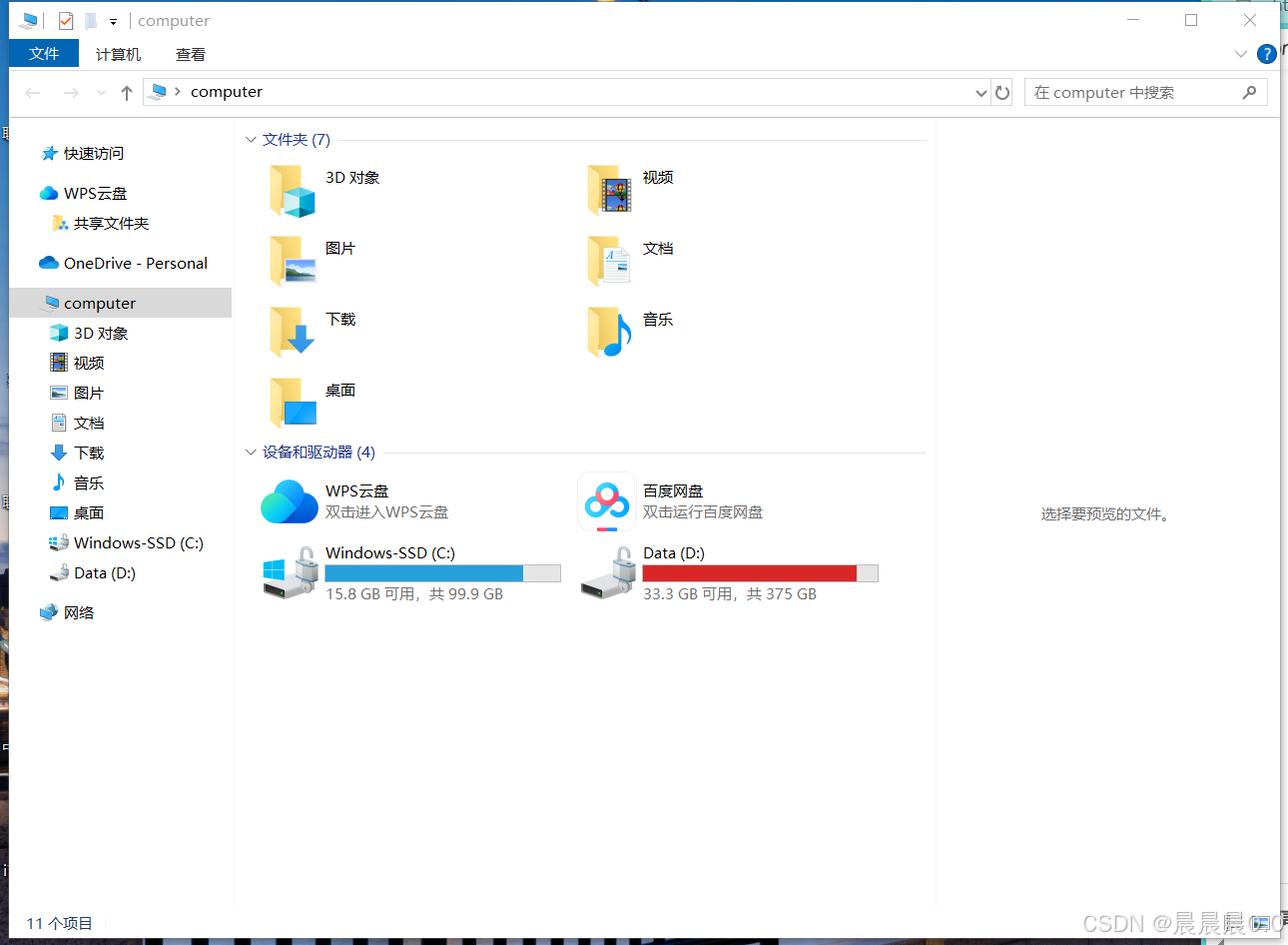Click the search magnifier icon

point(1249,92)
